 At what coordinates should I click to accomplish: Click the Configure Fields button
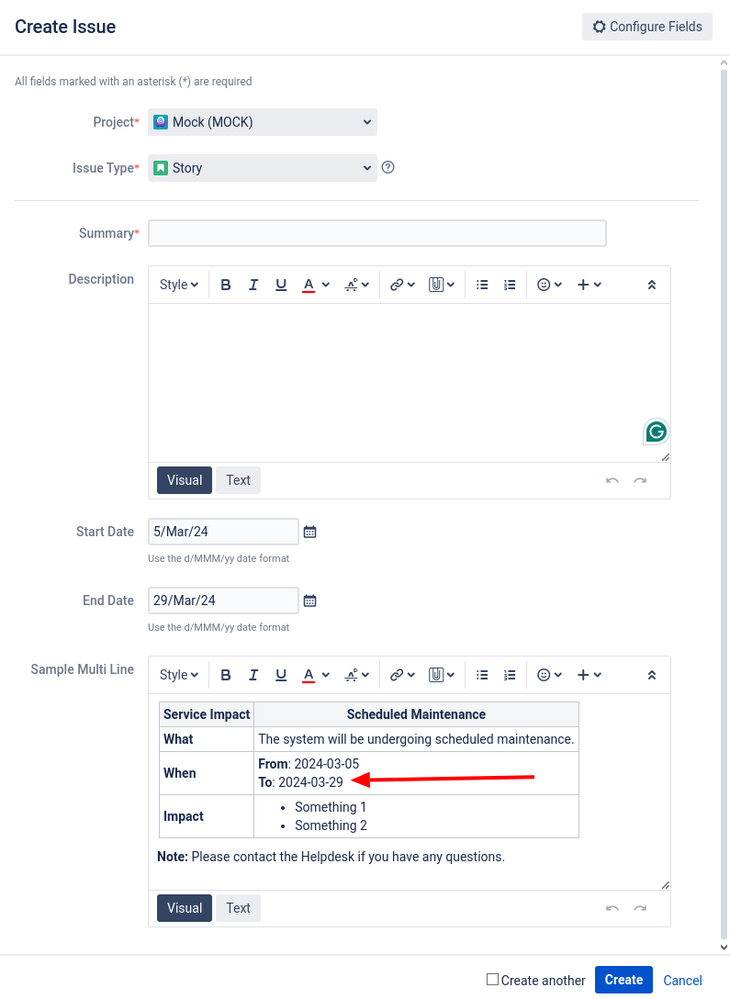[x=647, y=27]
